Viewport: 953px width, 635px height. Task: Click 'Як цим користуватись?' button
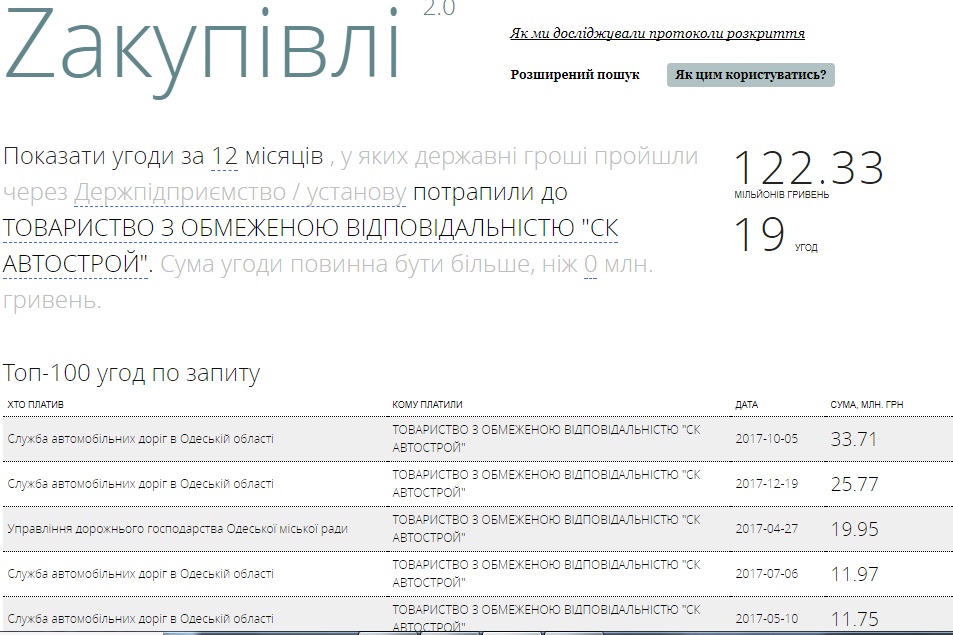point(751,75)
